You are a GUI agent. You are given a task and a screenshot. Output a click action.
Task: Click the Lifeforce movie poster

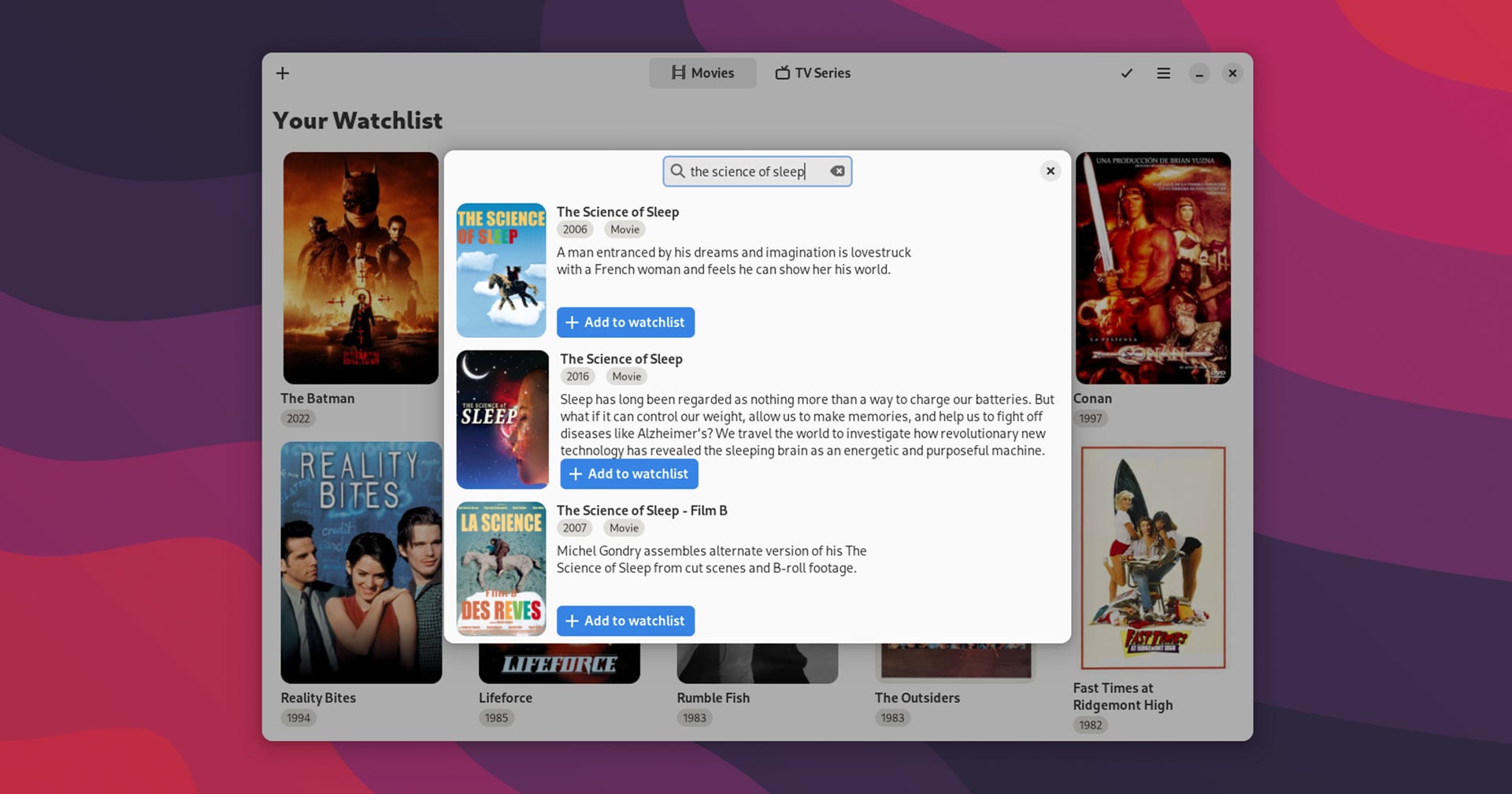559,662
